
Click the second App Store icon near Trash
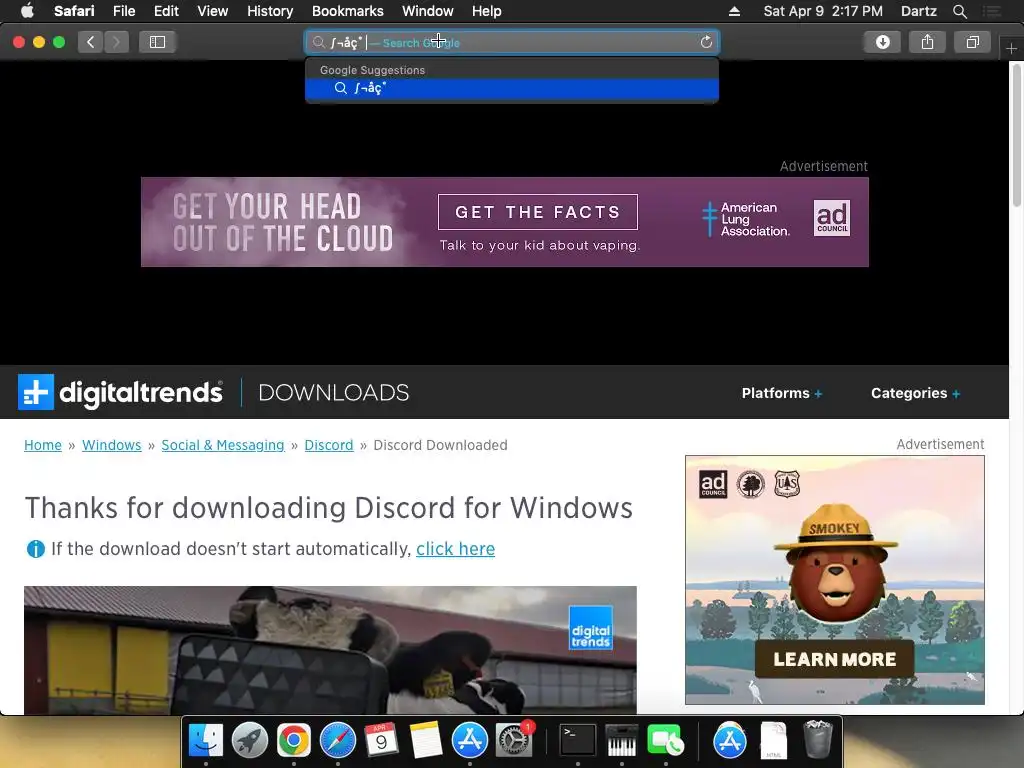point(730,741)
